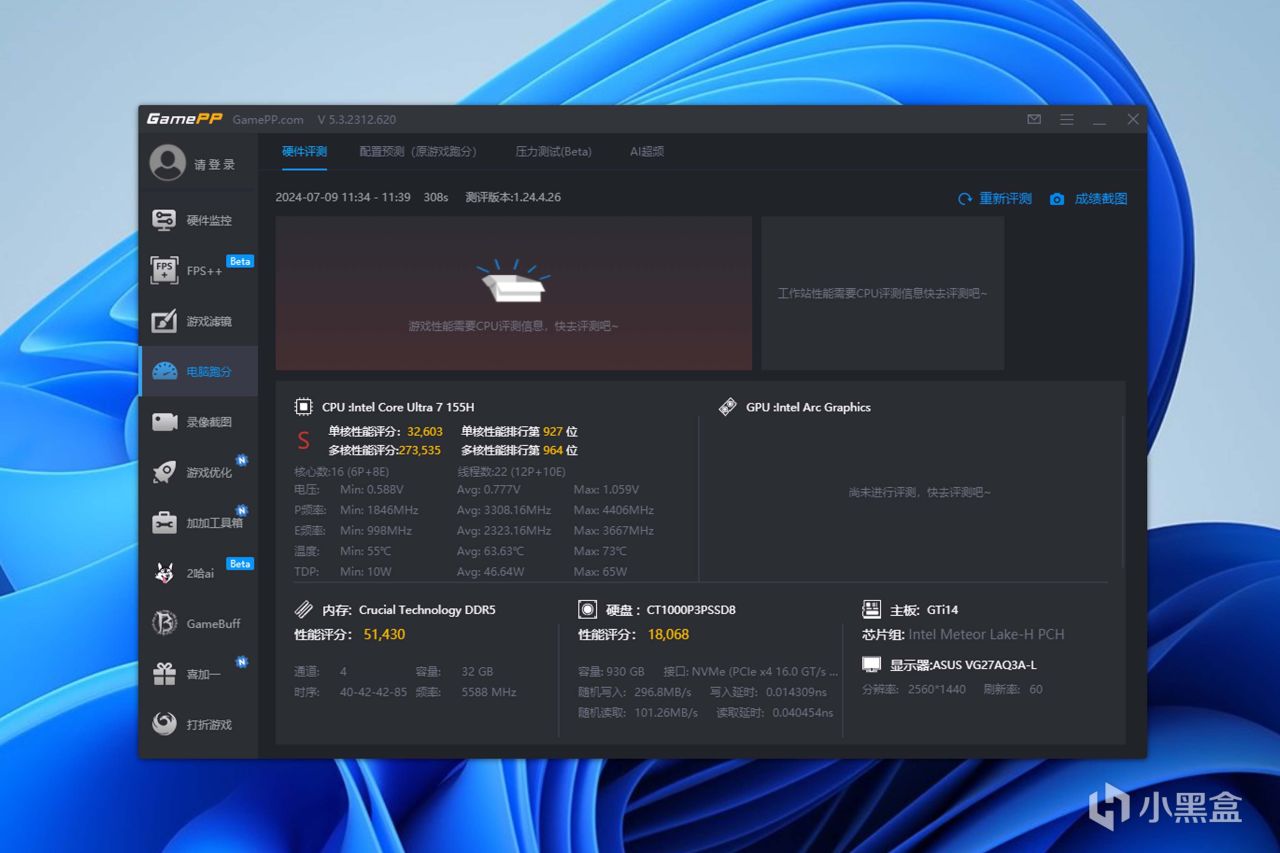Switch to the 压力测试(Beta) tab
This screenshot has width=1280, height=853.
(553, 152)
